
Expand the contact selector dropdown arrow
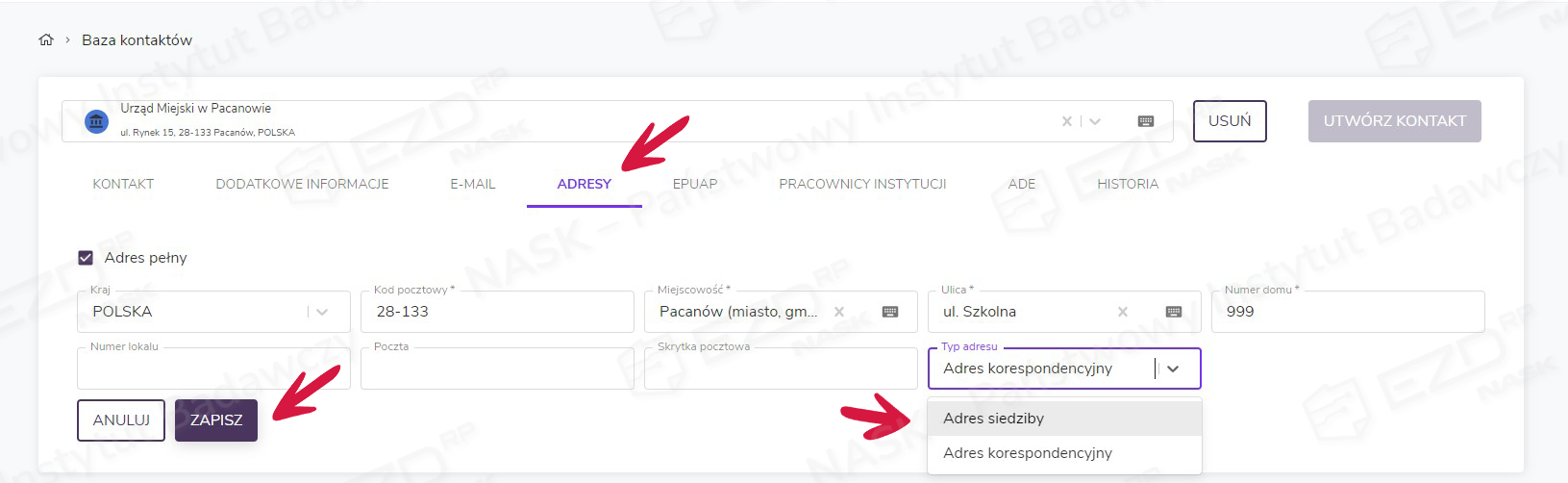pos(1095,121)
